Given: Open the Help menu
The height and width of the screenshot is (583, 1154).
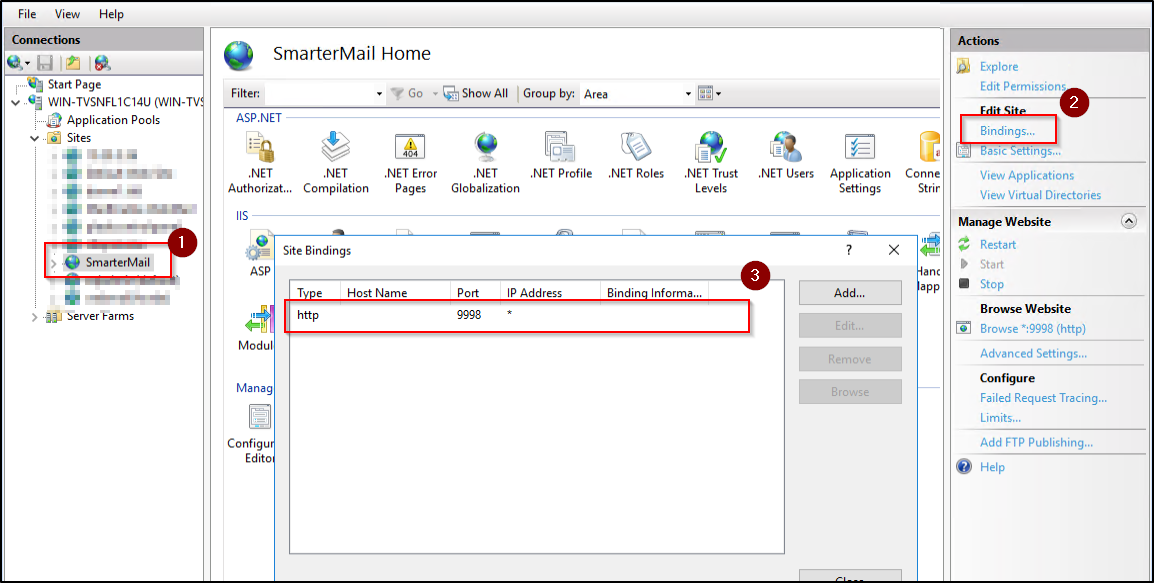Looking at the screenshot, I should tap(112, 14).
